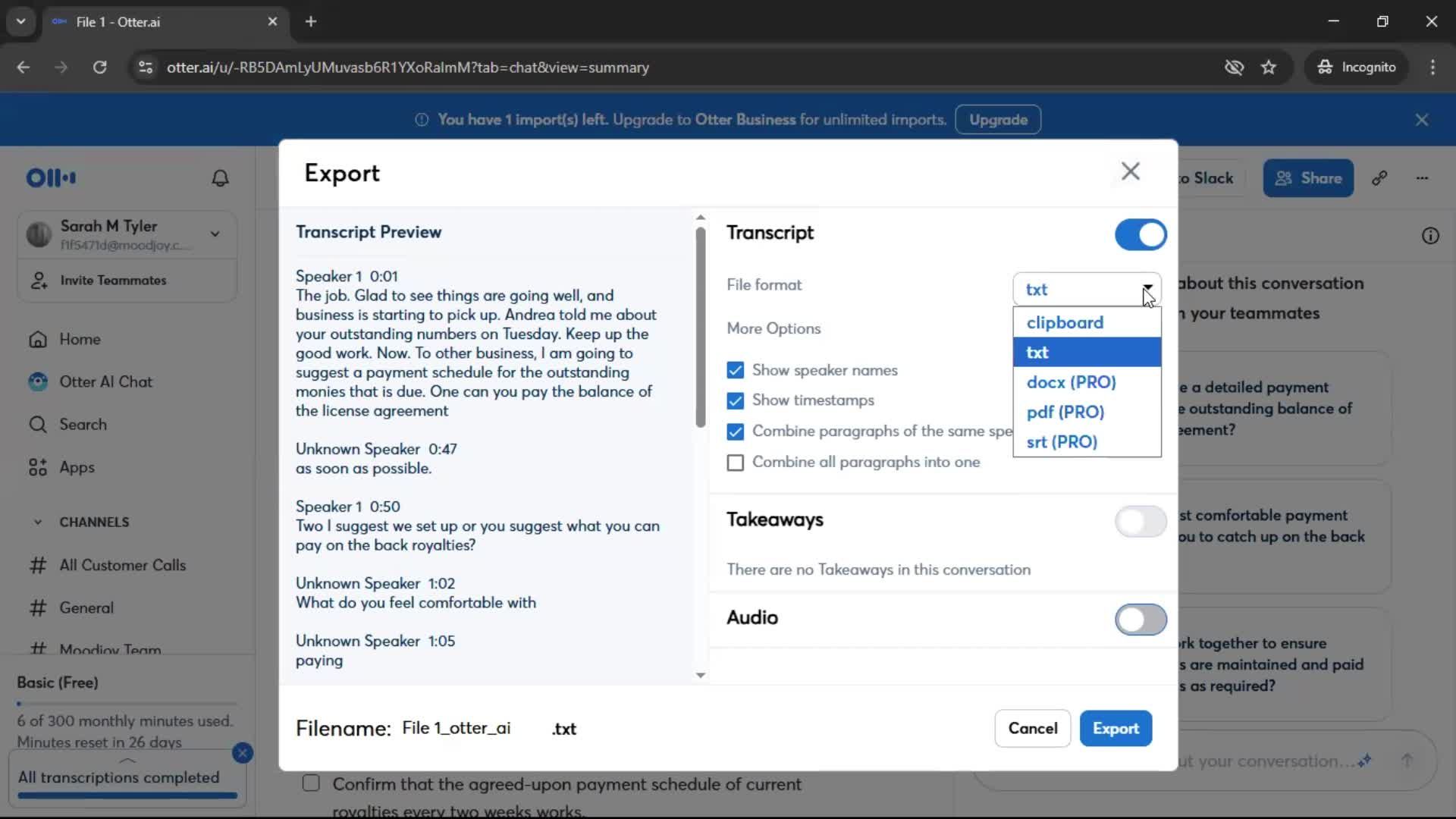Image resolution: width=1456 pixels, height=819 pixels.
Task: Click the Slack button behind the dialog
Action: [x=1210, y=178]
